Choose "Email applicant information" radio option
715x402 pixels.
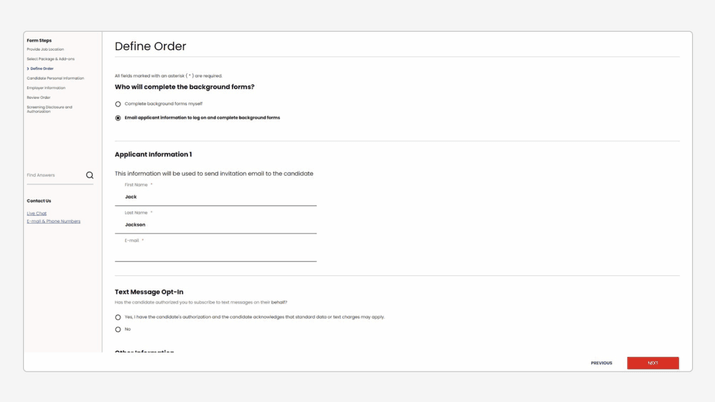click(118, 118)
